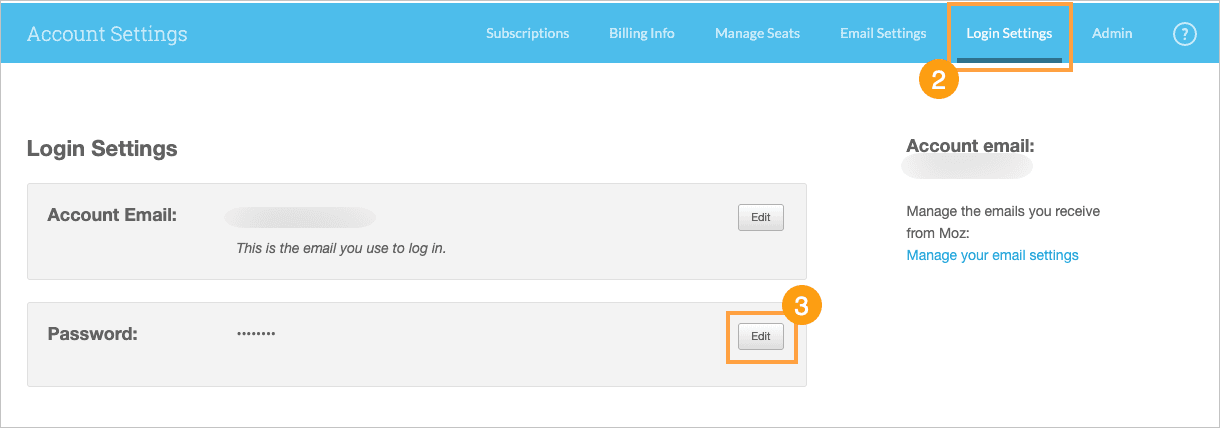
Task: Switch to the Billing Info tab
Action: click(x=641, y=33)
